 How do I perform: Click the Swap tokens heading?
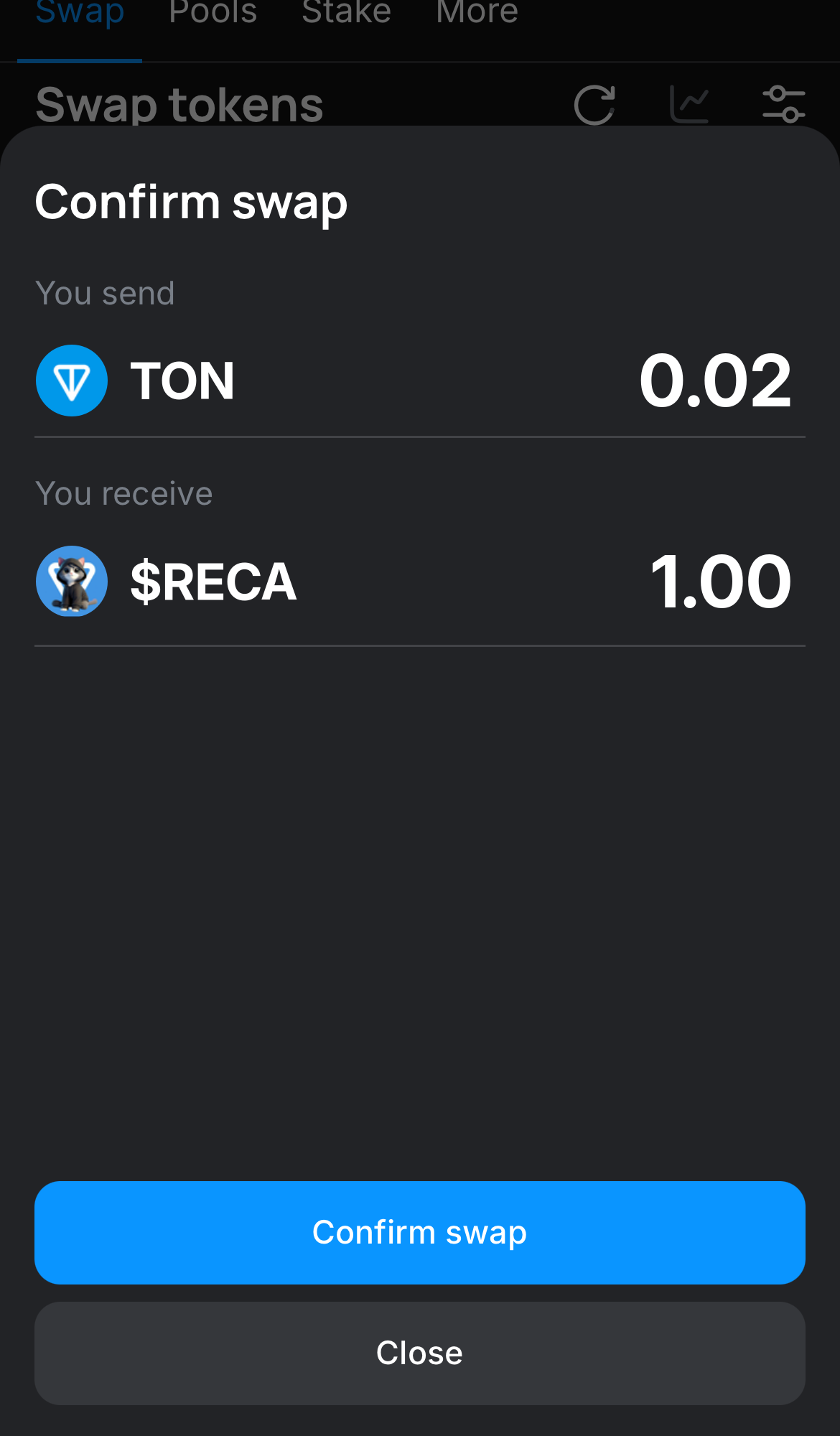coord(179,105)
